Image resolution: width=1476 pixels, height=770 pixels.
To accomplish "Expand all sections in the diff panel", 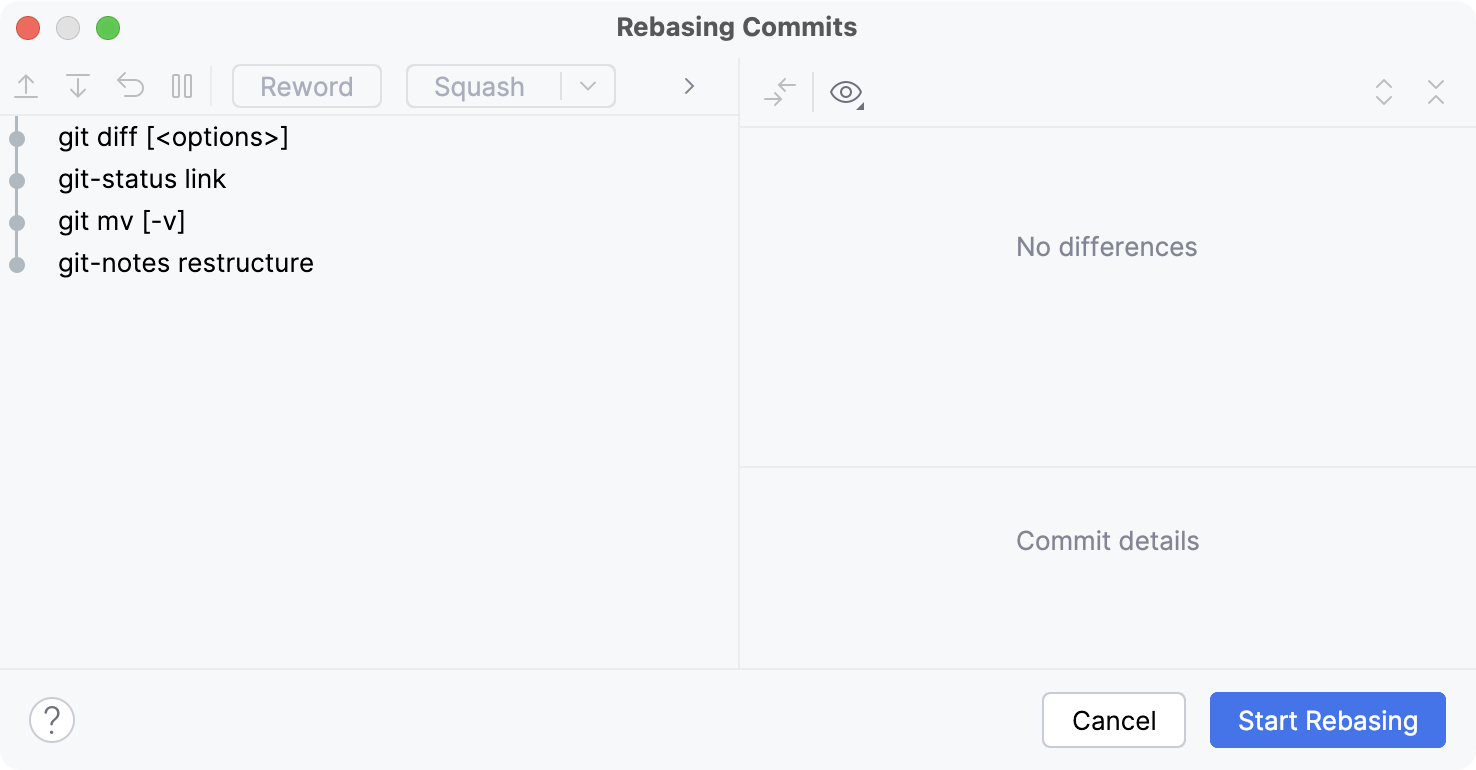I will 1384,92.
